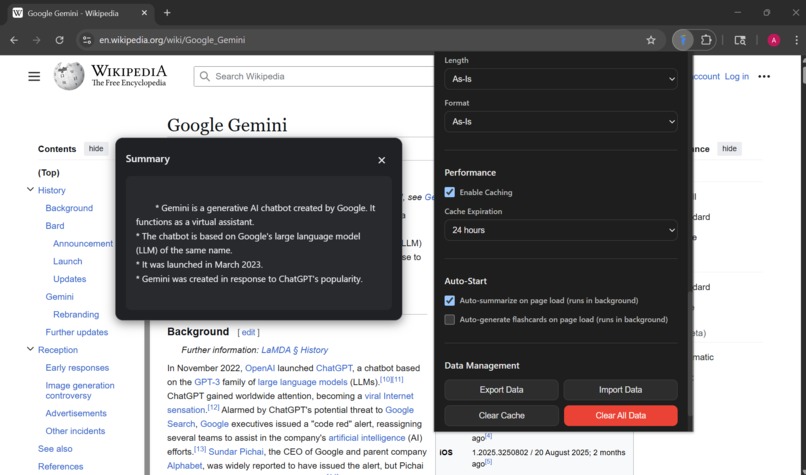Go to Early responses in contents
This screenshot has height=475, width=806.
[78, 368]
